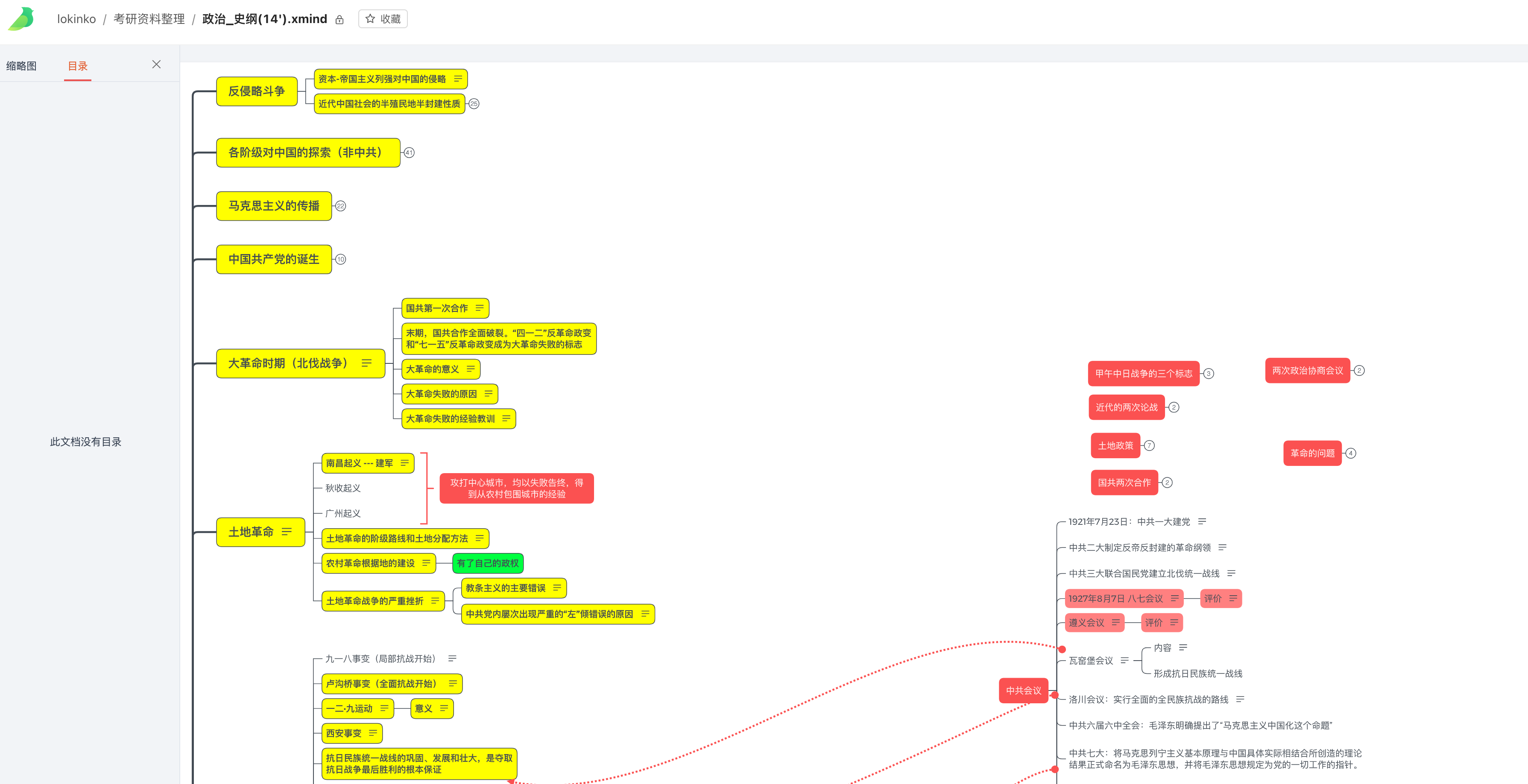Screen dimensions: 1528x784
Task: Expand the 25 children of 近代中国社会的半殖民地半封建性质
Action: click(474, 104)
